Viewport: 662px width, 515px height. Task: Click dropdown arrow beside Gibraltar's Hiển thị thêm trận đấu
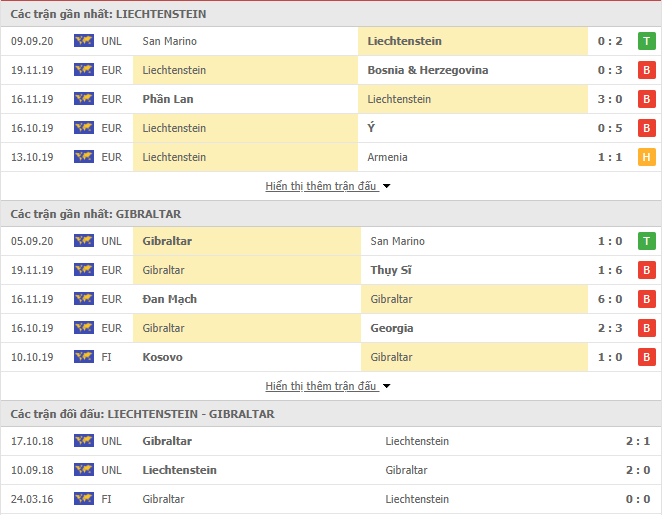(386, 386)
